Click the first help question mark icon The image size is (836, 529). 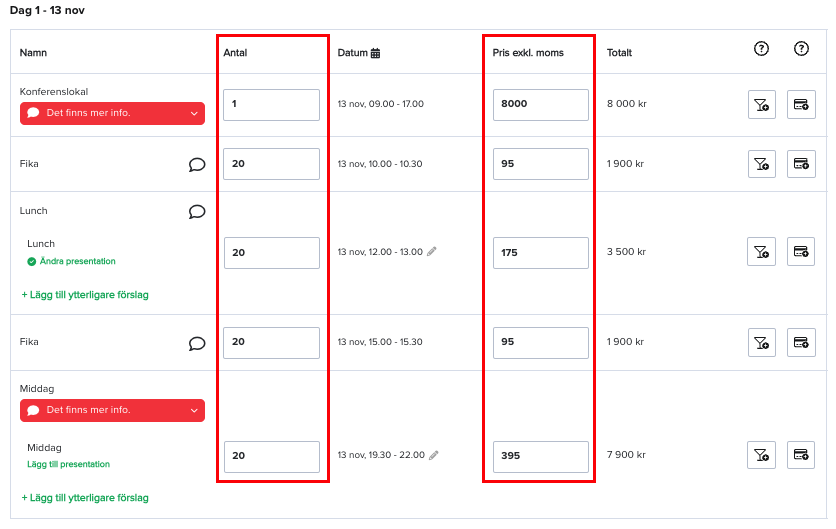(x=761, y=49)
